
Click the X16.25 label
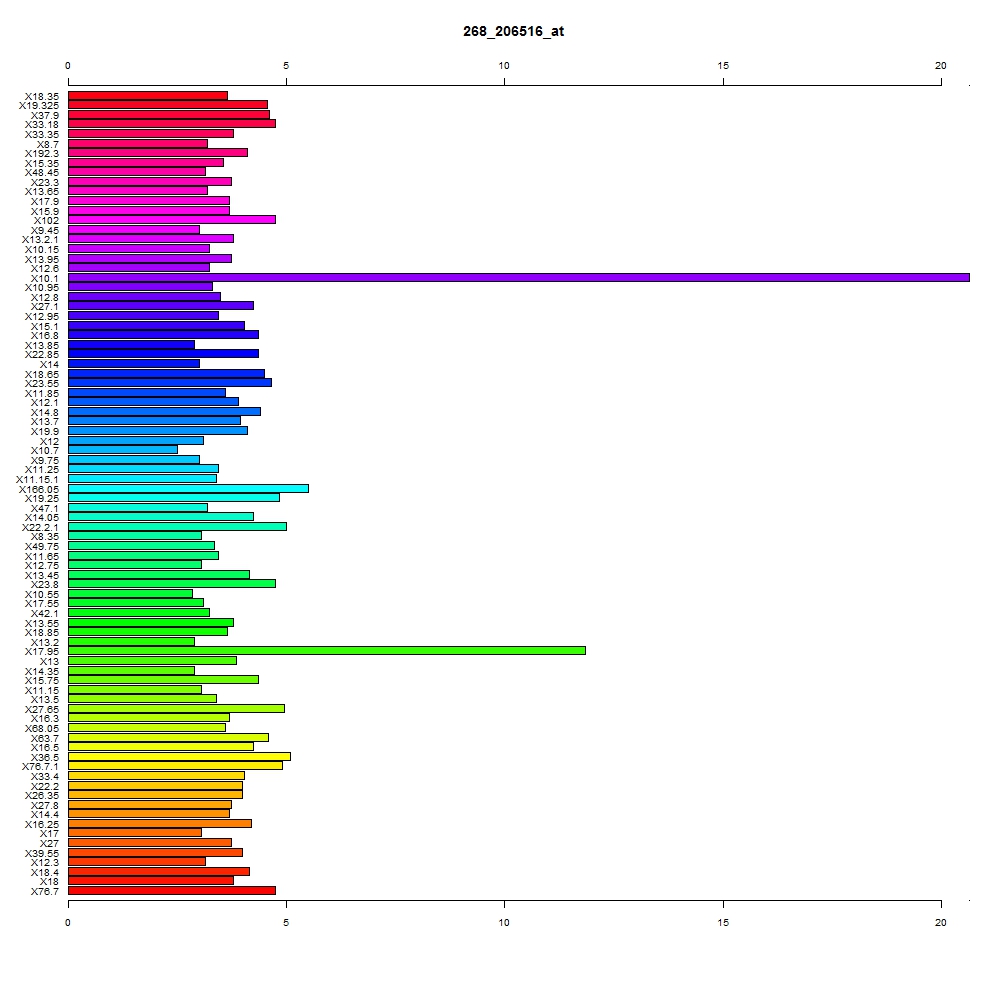[41, 825]
